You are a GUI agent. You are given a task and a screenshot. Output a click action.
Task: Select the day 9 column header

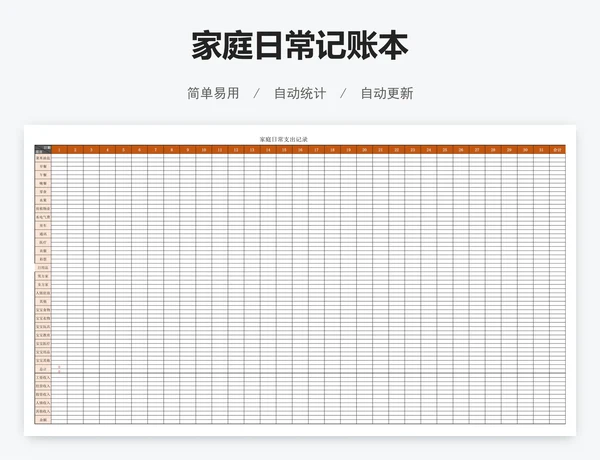point(188,150)
